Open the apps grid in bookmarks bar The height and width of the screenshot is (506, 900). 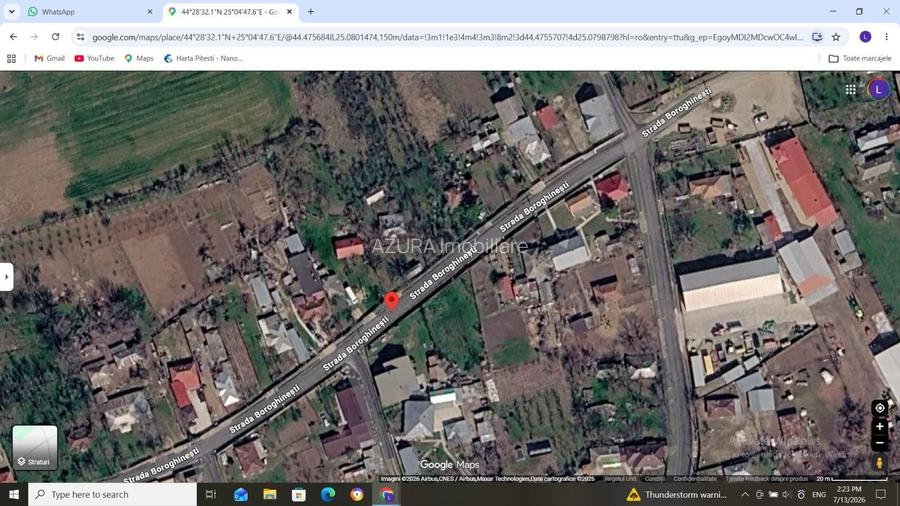[x=11, y=59]
